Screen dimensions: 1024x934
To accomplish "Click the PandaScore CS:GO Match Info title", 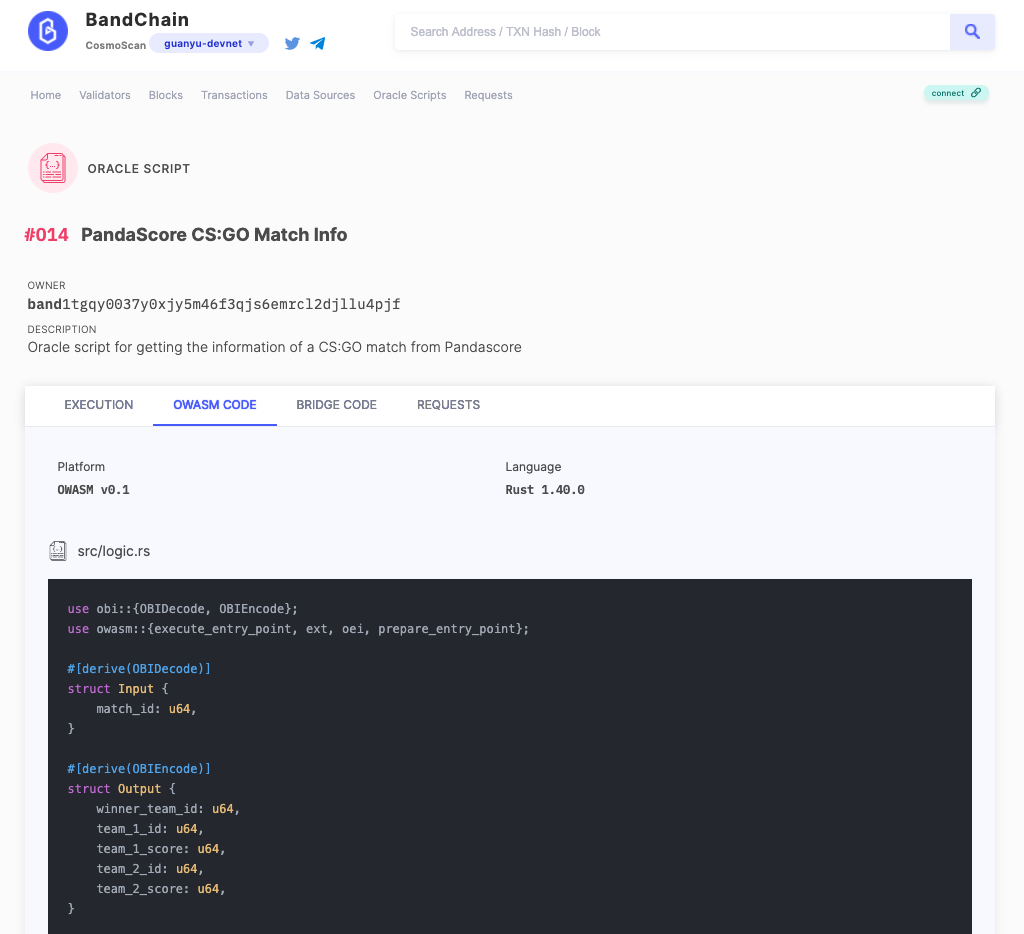I will point(214,234).
